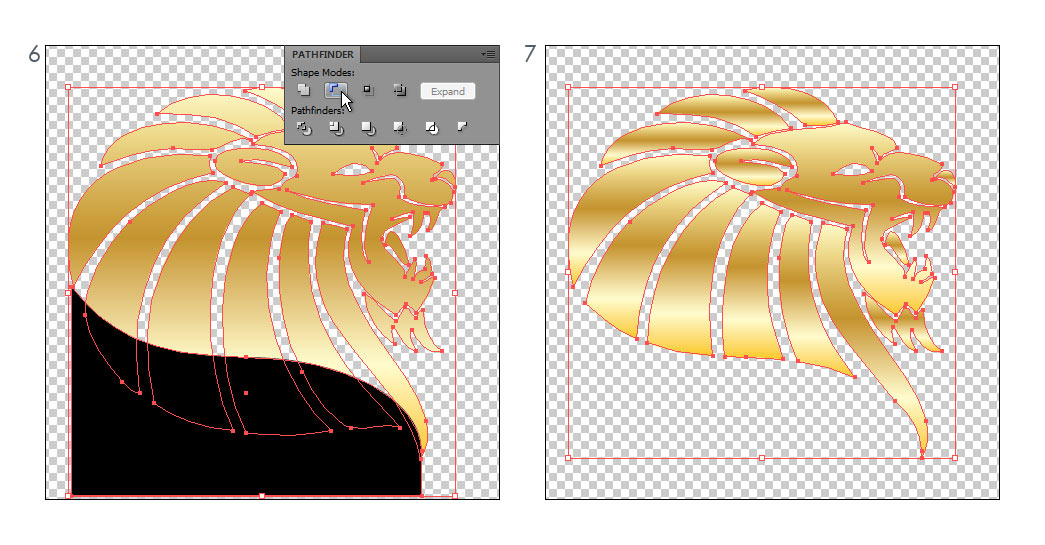
Task: Choose the Exclude shape mode icon
Action: click(x=400, y=90)
